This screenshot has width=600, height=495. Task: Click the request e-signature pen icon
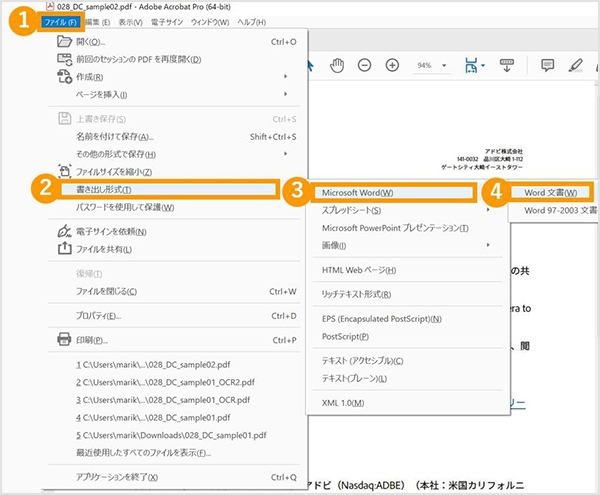64,231
